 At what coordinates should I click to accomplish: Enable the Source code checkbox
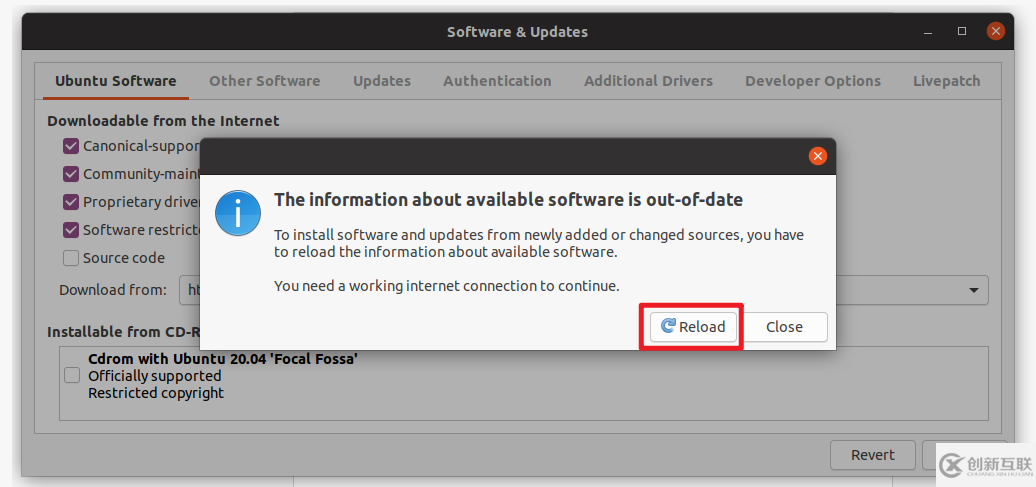(x=71, y=258)
